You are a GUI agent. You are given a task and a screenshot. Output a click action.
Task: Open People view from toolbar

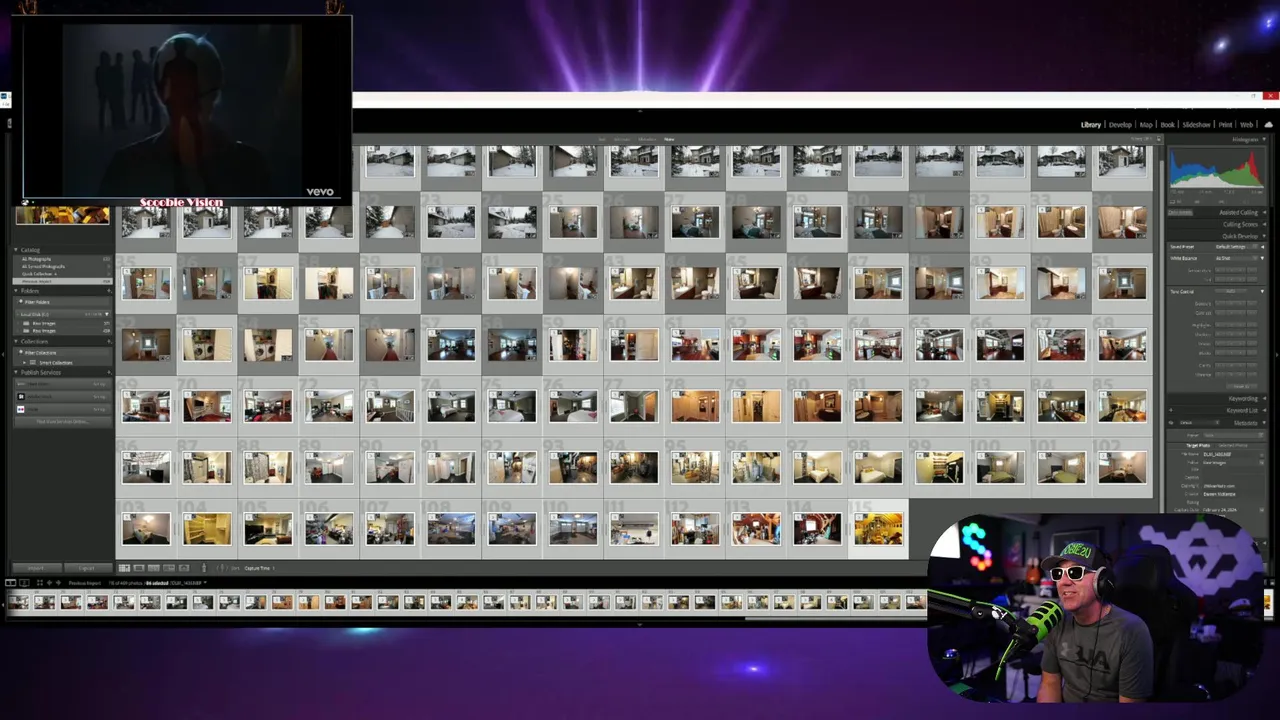184,568
